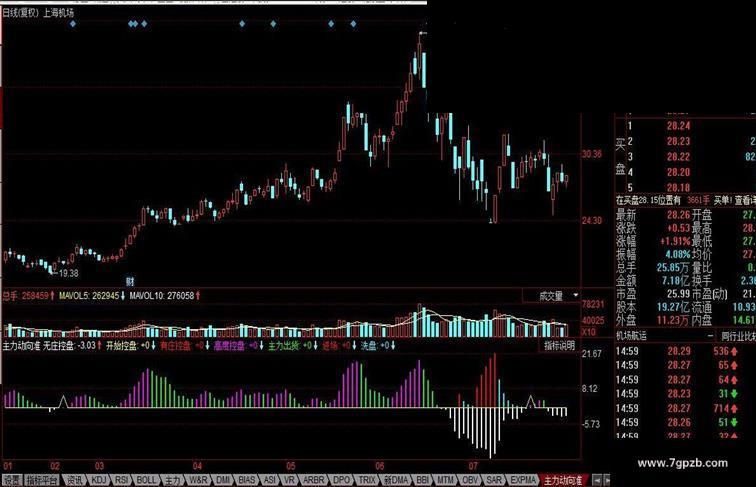Select the OBV indicator tab

tap(470, 480)
